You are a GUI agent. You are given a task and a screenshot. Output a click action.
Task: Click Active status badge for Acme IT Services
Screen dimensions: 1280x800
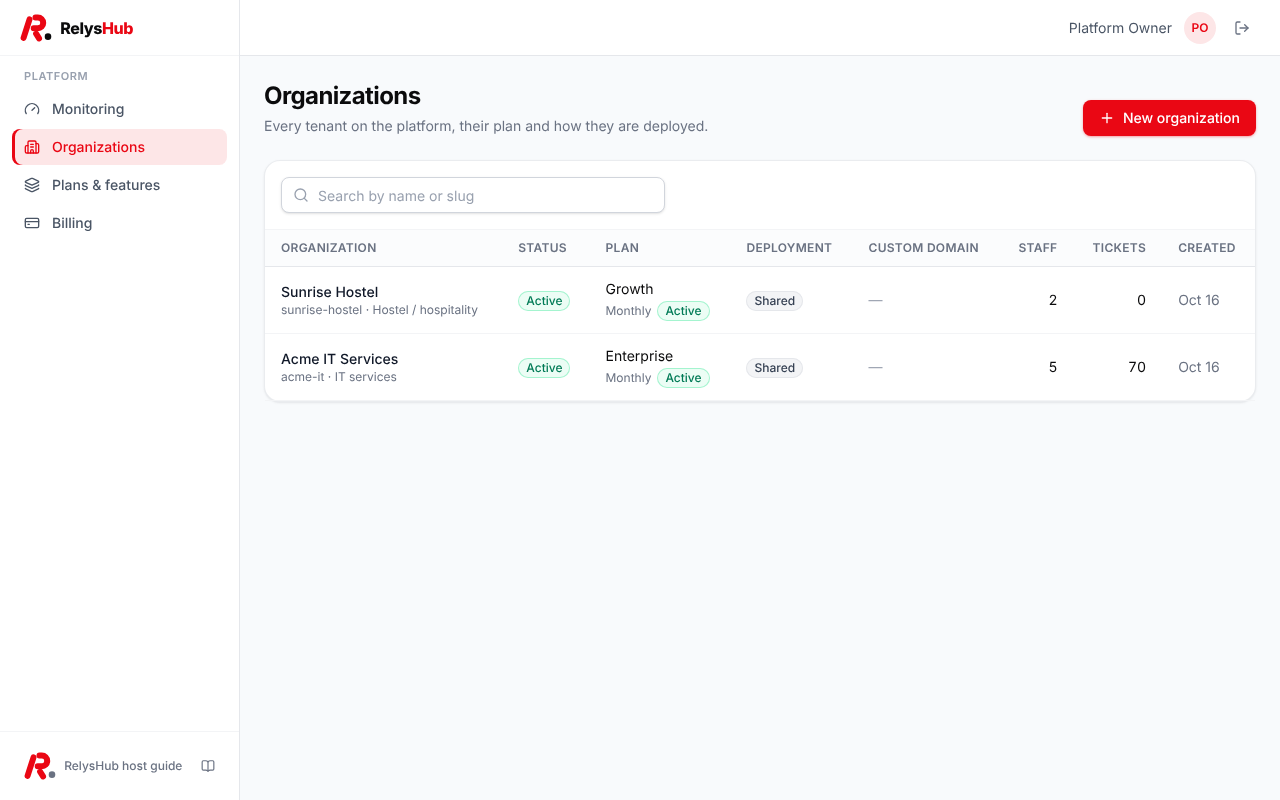(544, 368)
